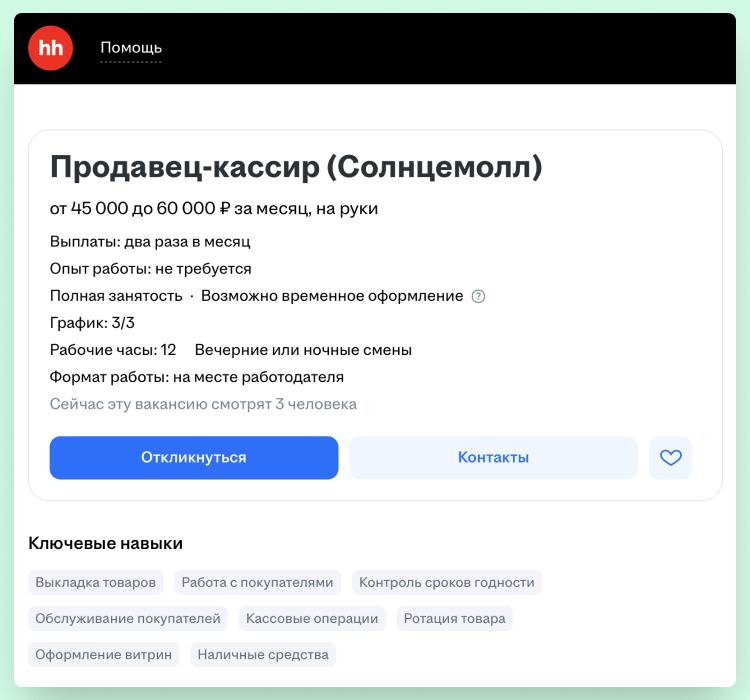
Task: Click the Продавец-кассир (Солнцемолл) title
Action: click(x=296, y=167)
